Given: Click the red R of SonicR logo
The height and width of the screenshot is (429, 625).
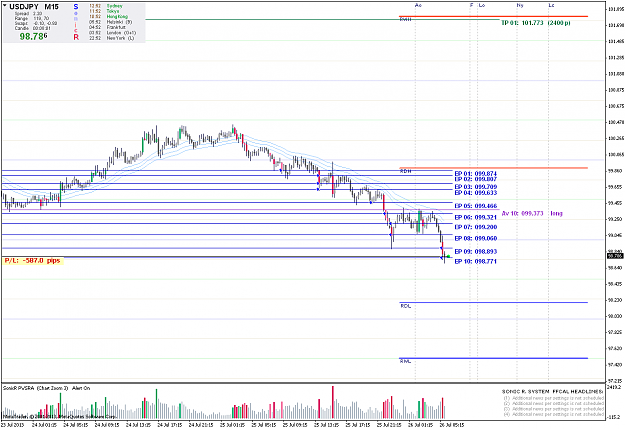Looking at the screenshot, I should [x=76, y=37].
